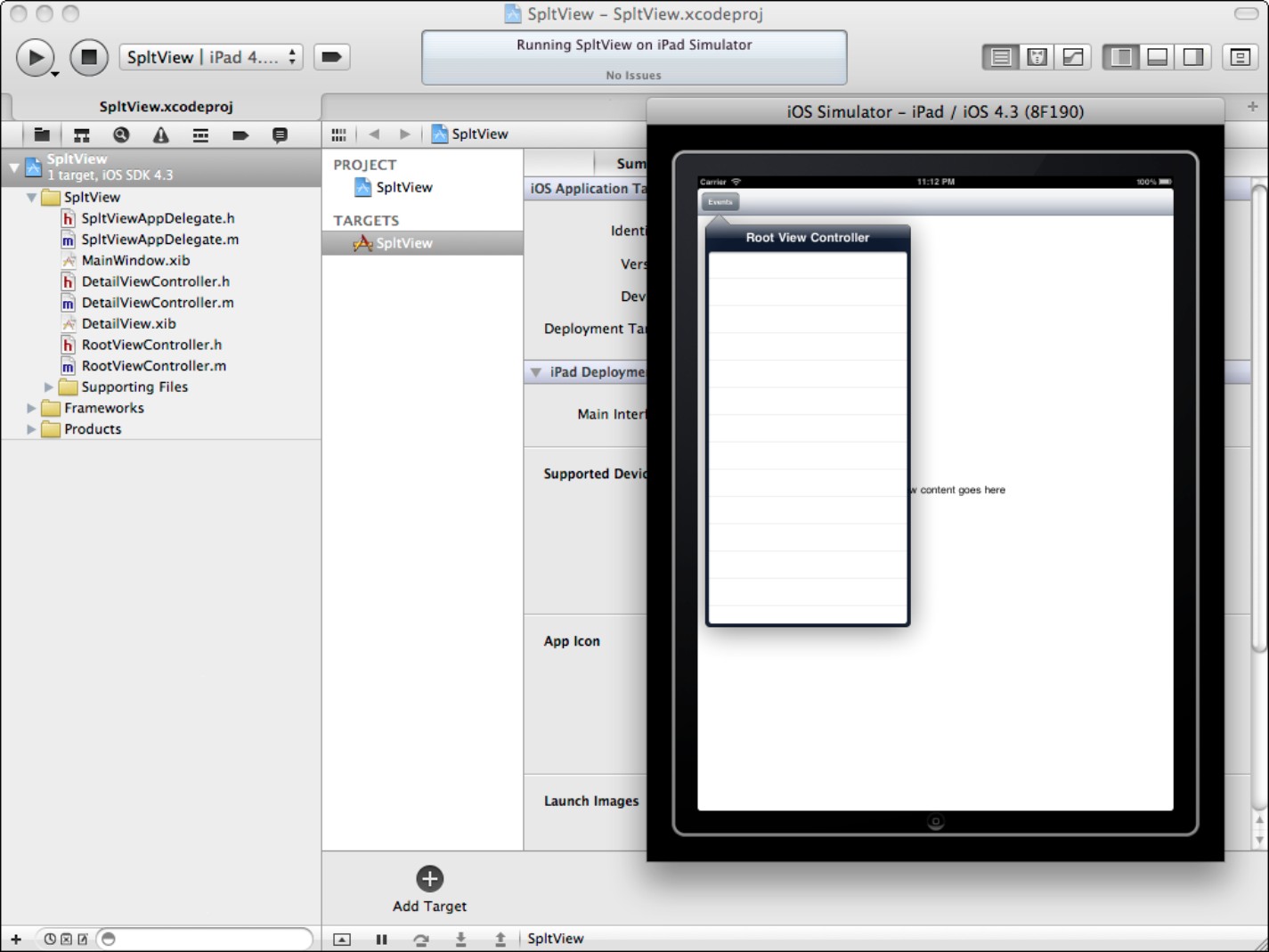This screenshot has width=1269, height=952.
Task: Open the Organizer window button
Action: click(x=1240, y=57)
